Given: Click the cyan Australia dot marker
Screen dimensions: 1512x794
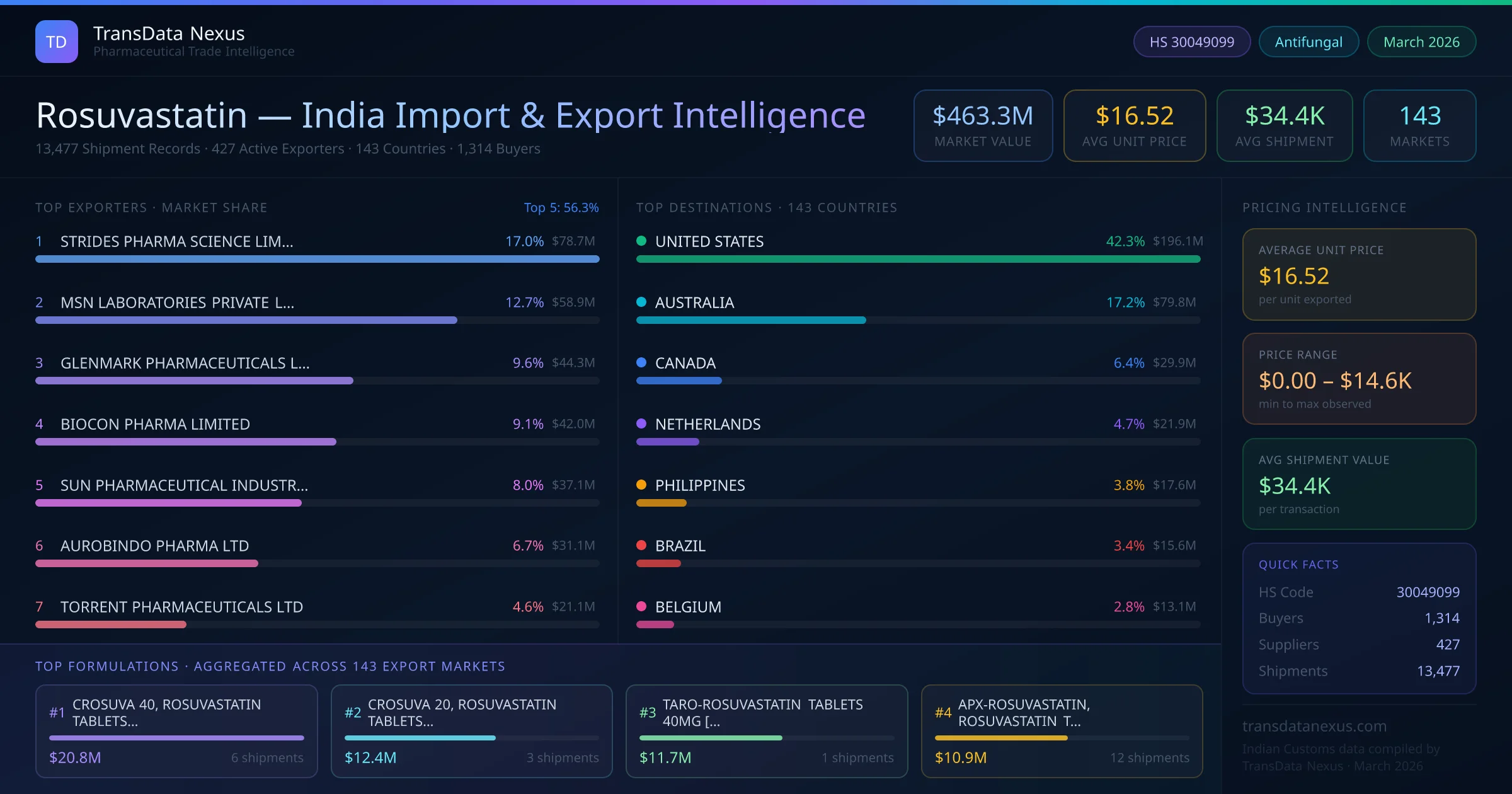Looking at the screenshot, I should click(641, 302).
